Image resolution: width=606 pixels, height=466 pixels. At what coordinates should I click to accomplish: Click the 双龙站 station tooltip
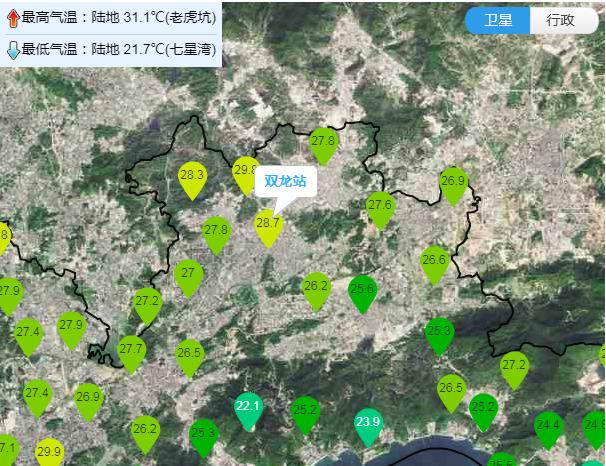tap(285, 181)
